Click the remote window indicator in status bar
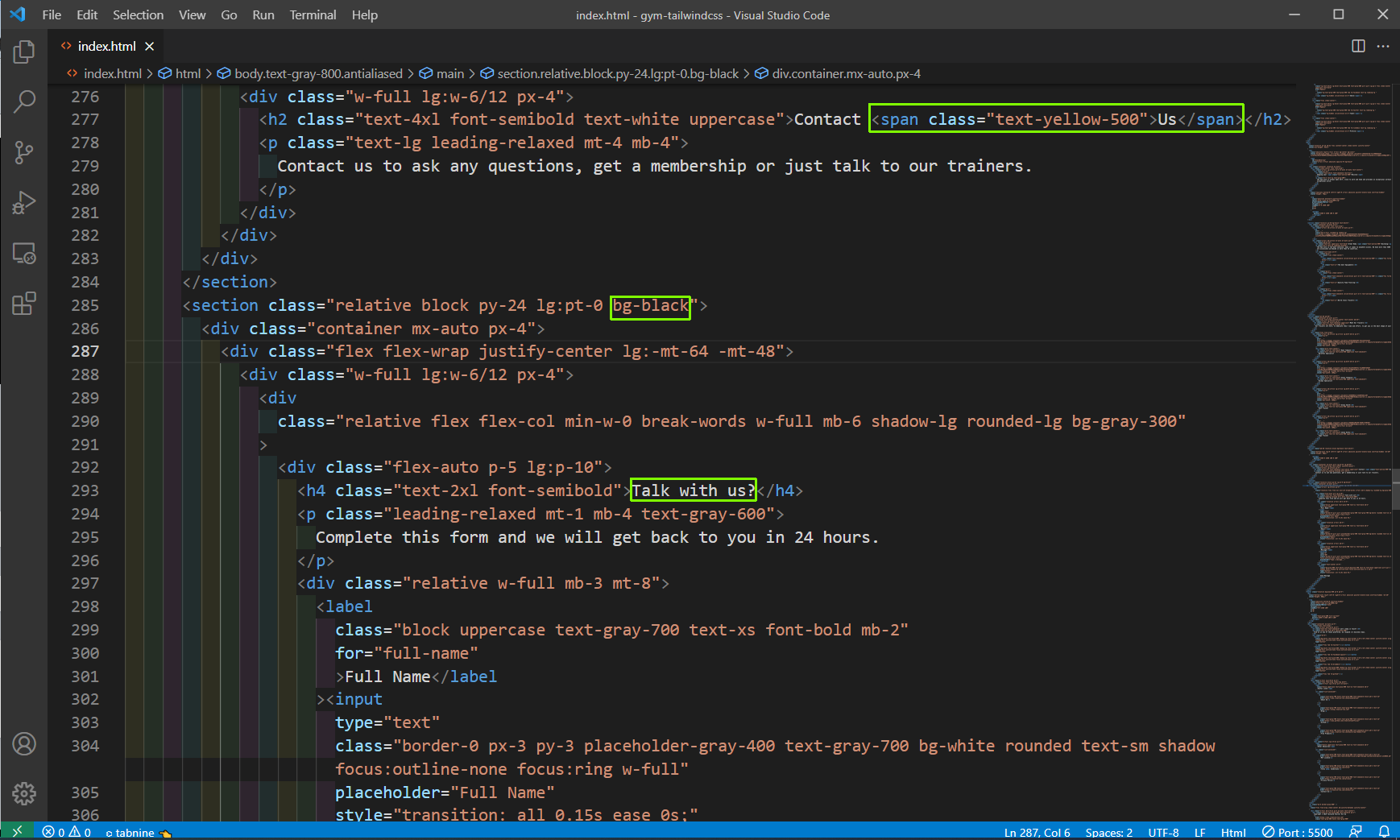 coord(17,831)
